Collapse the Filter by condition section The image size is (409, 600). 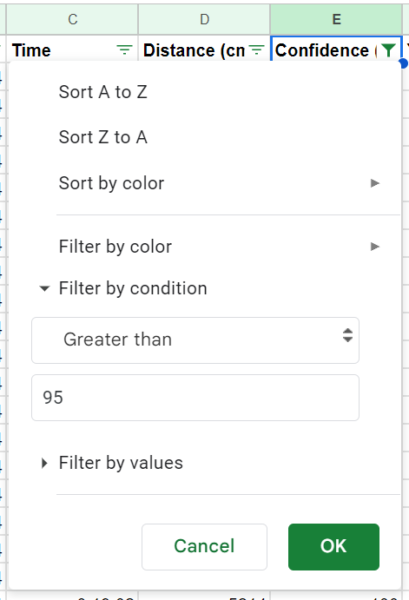coord(44,289)
